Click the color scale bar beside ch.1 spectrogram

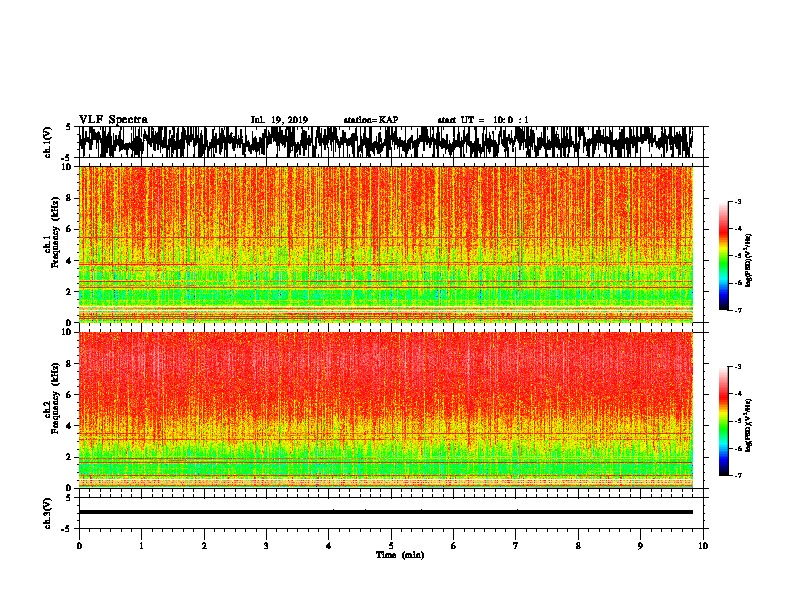coord(724,256)
